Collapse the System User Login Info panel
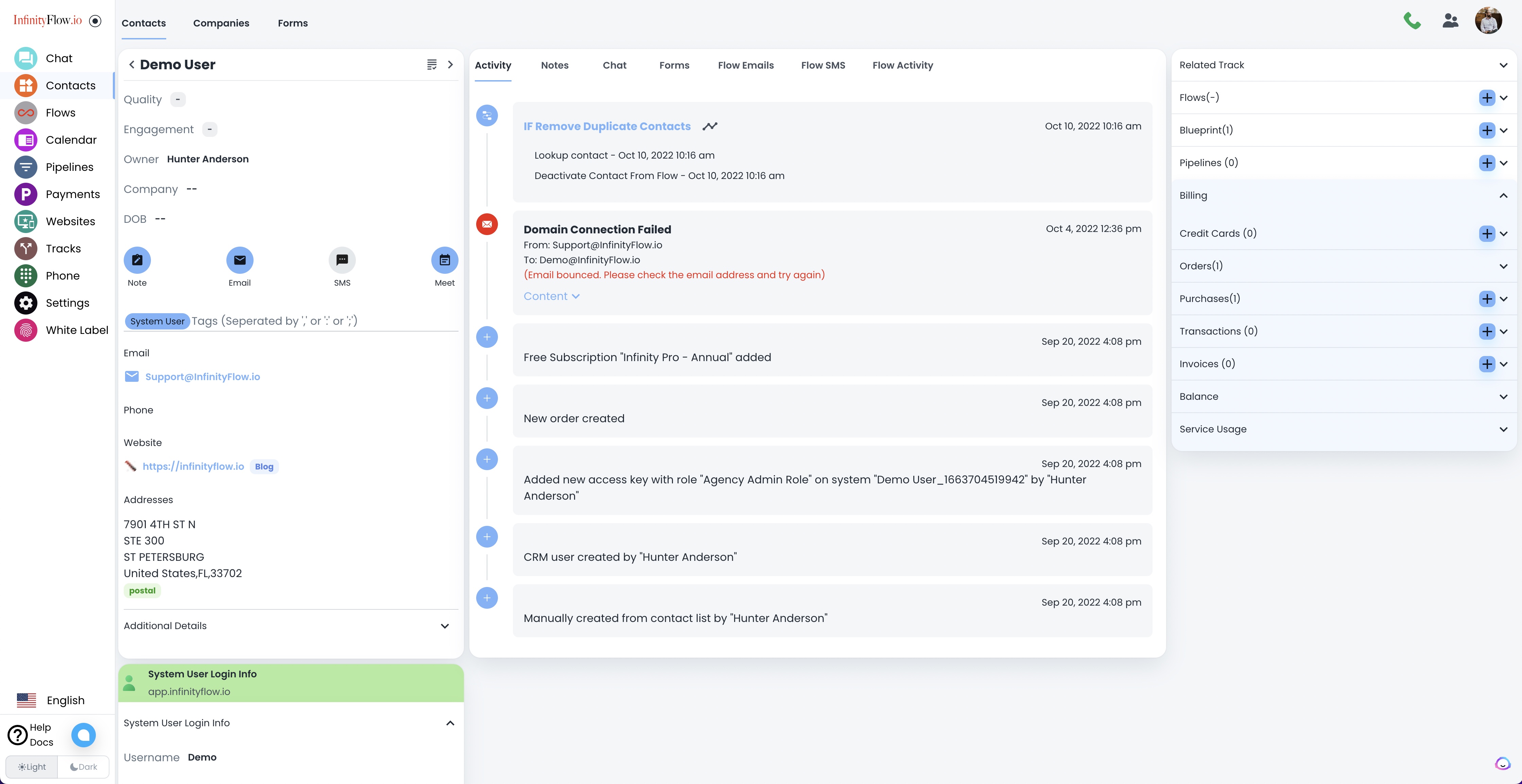The width and height of the screenshot is (1522, 784). click(450, 723)
